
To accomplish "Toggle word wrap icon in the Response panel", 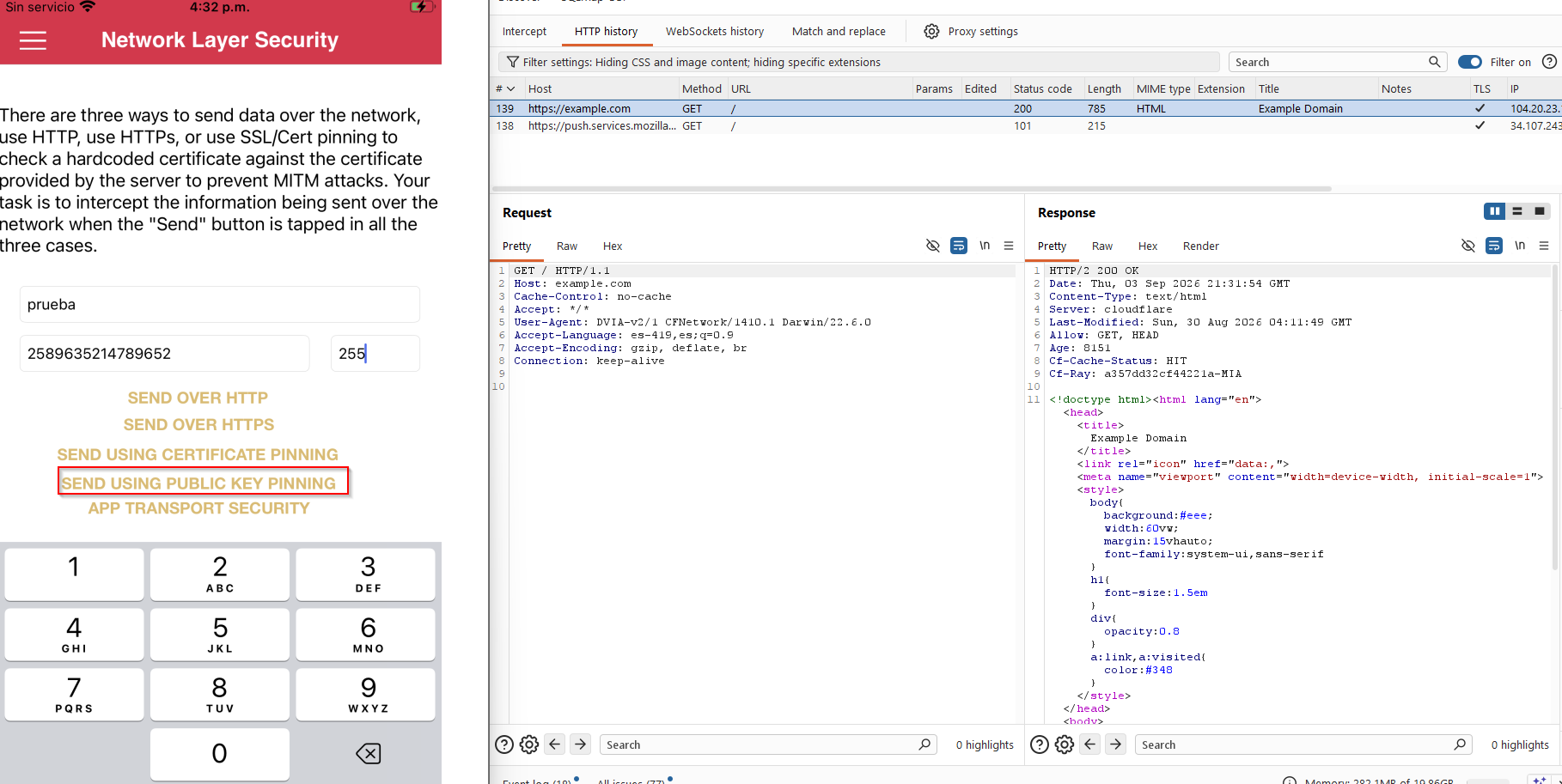I will 1494,246.
